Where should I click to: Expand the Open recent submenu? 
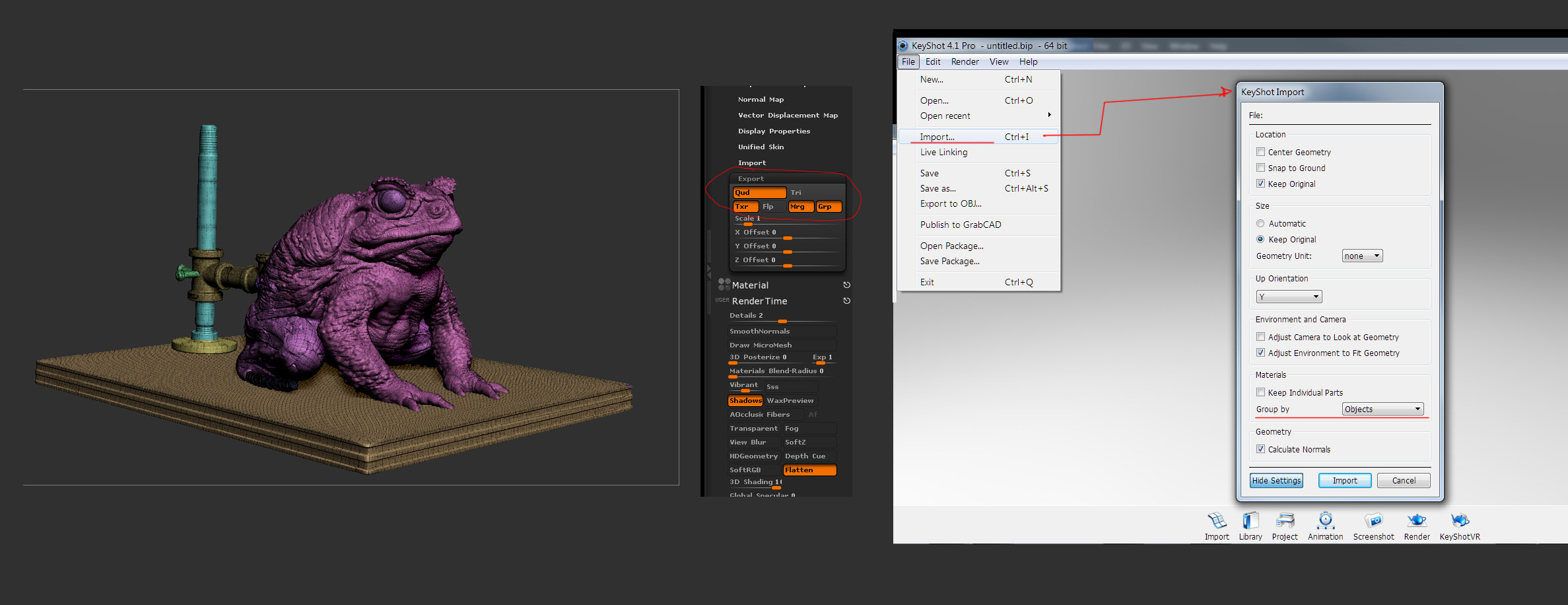click(x=979, y=116)
